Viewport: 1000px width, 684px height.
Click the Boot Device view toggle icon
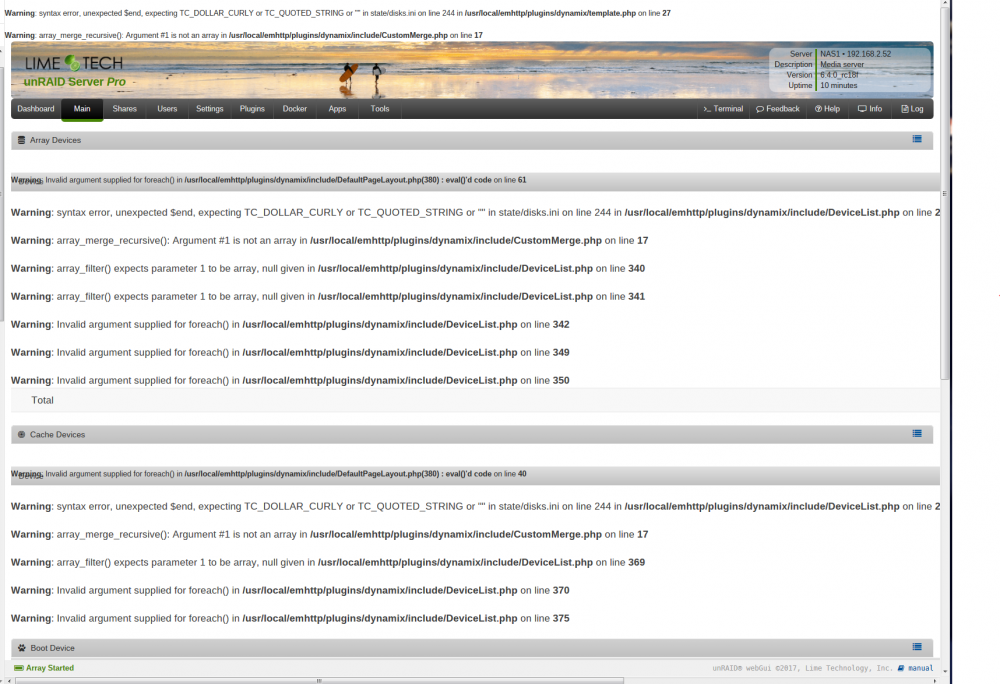(x=917, y=647)
